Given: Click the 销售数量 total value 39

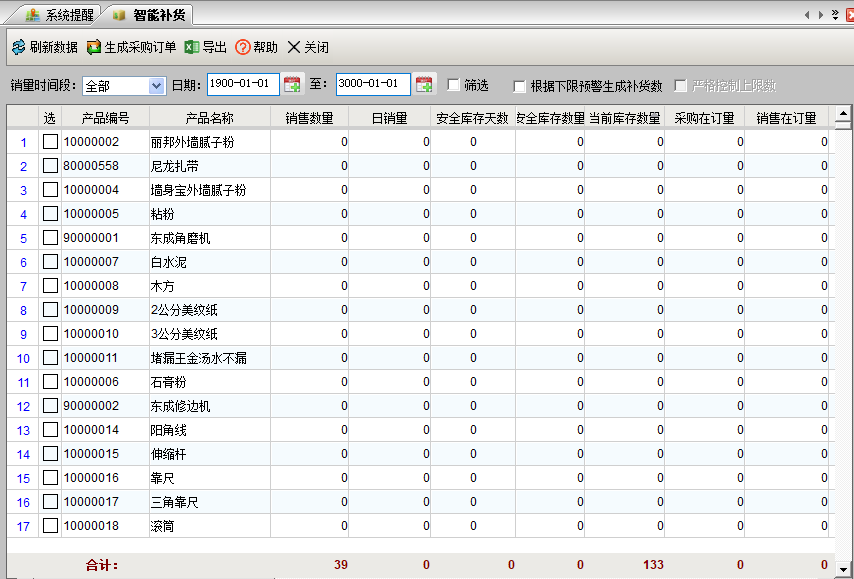Looking at the screenshot, I should click(341, 565).
